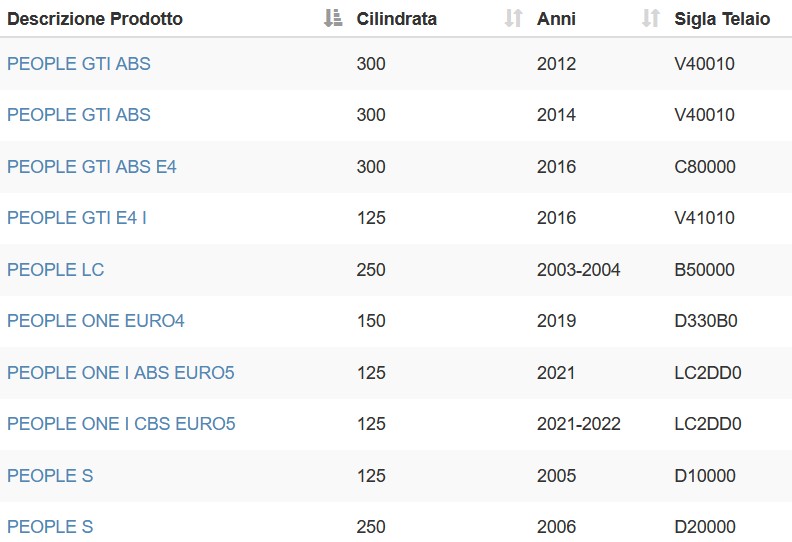
Task: Sort by Cilindrata using its arrows icon
Action: 513,18
